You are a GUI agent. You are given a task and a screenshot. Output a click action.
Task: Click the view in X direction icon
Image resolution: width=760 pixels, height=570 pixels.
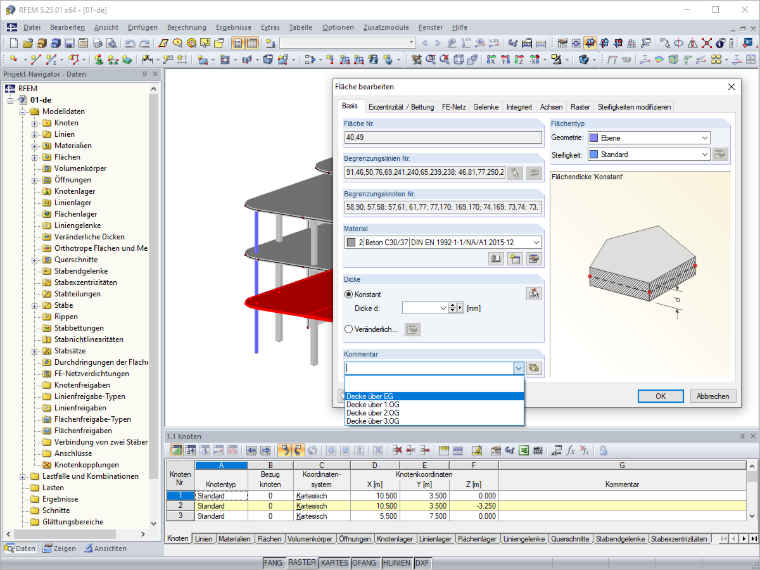491,60
